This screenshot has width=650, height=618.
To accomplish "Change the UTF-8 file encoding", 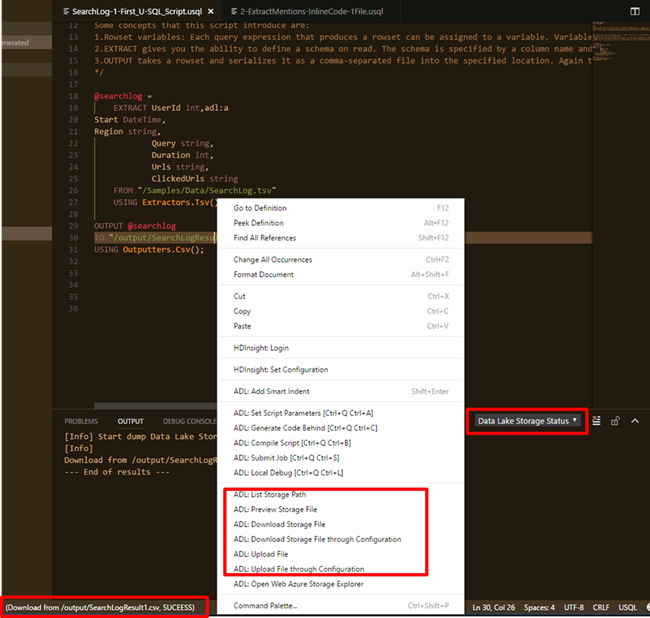I will tap(574, 608).
